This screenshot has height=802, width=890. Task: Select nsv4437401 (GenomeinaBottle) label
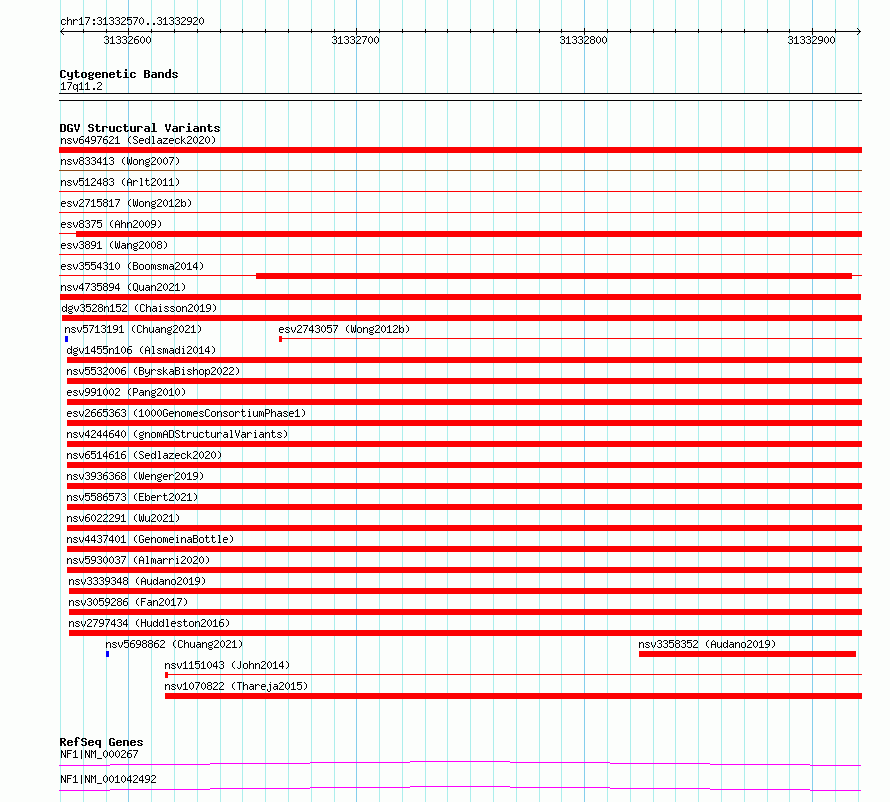coord(150,539)
